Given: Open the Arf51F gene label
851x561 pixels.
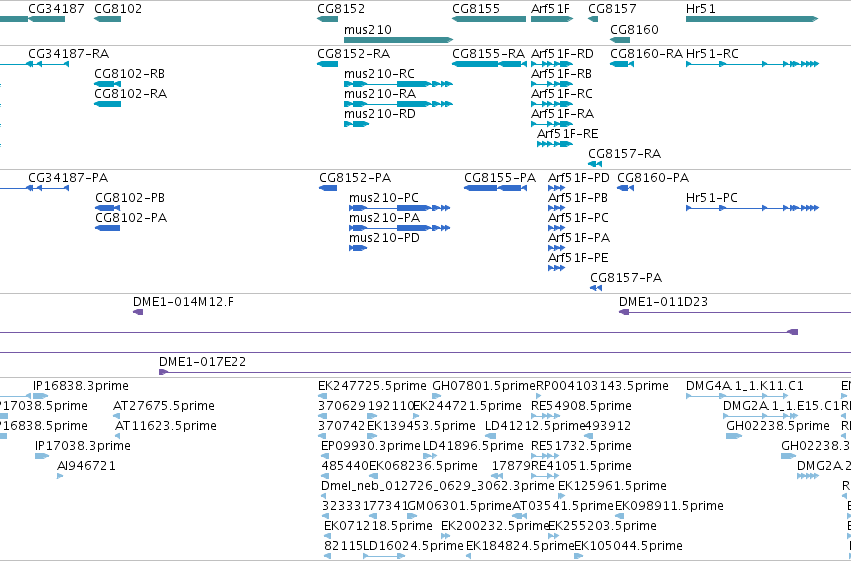Looking at the screenshot, I should pos(550,9).
